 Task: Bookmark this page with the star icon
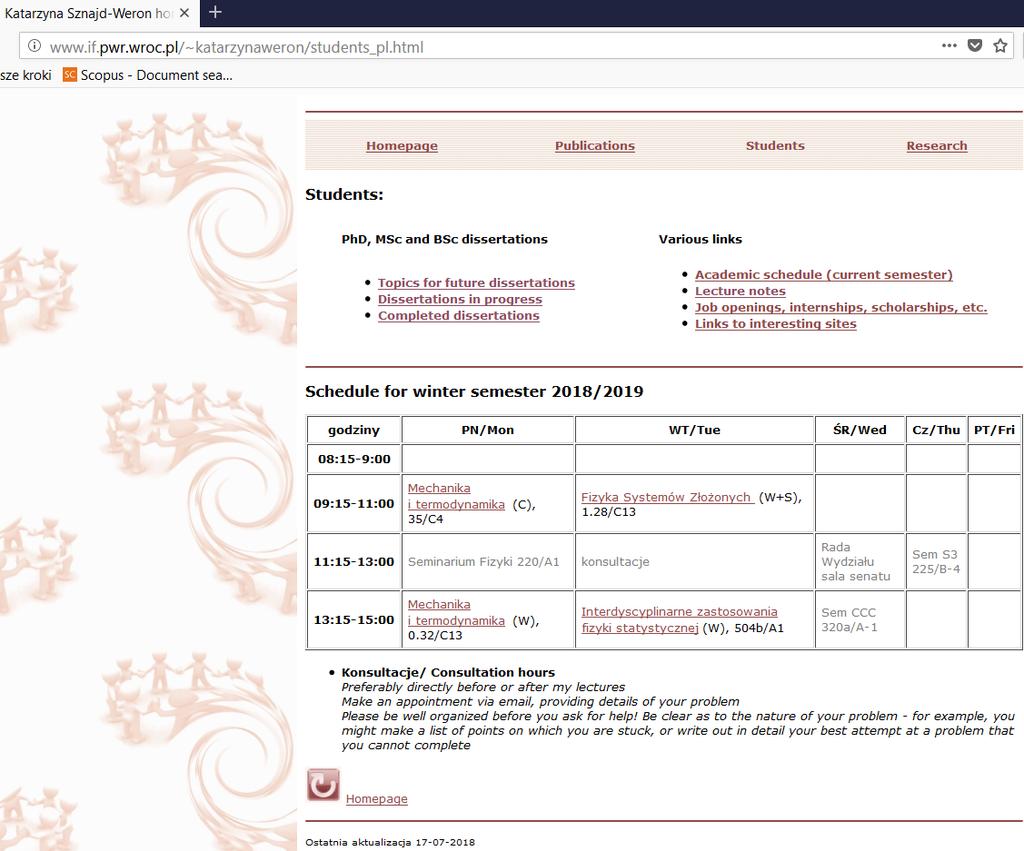point(1000,46)
